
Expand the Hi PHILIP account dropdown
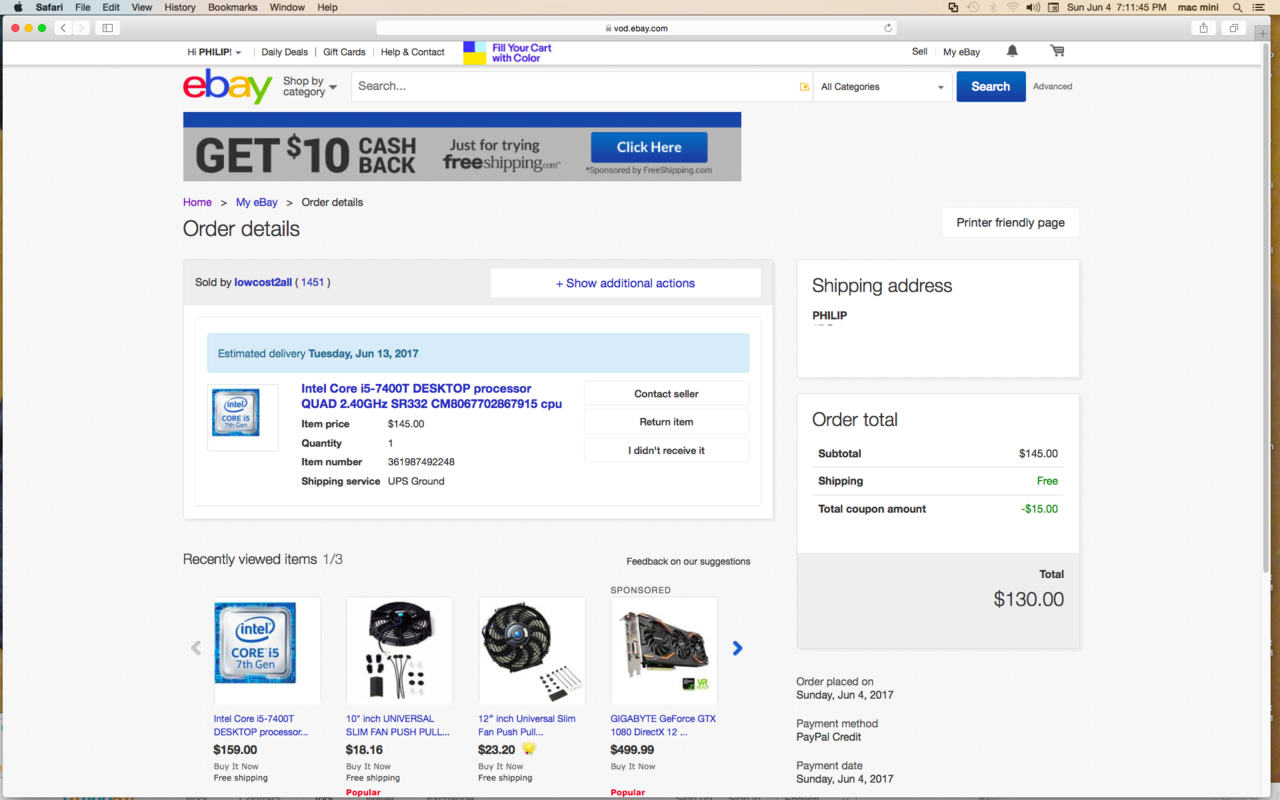(x=214, y=52)
